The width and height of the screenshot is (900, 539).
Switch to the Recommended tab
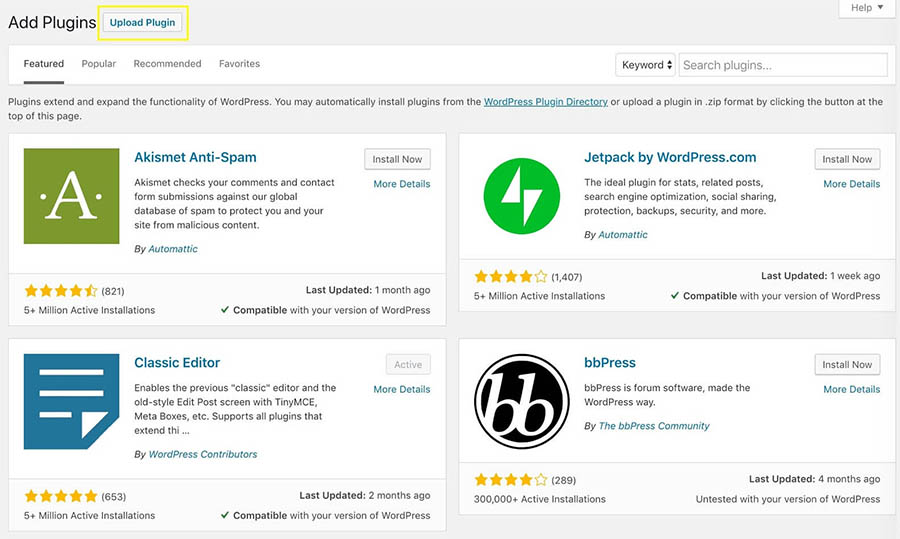pyautogui.click(x=168, y=64)
